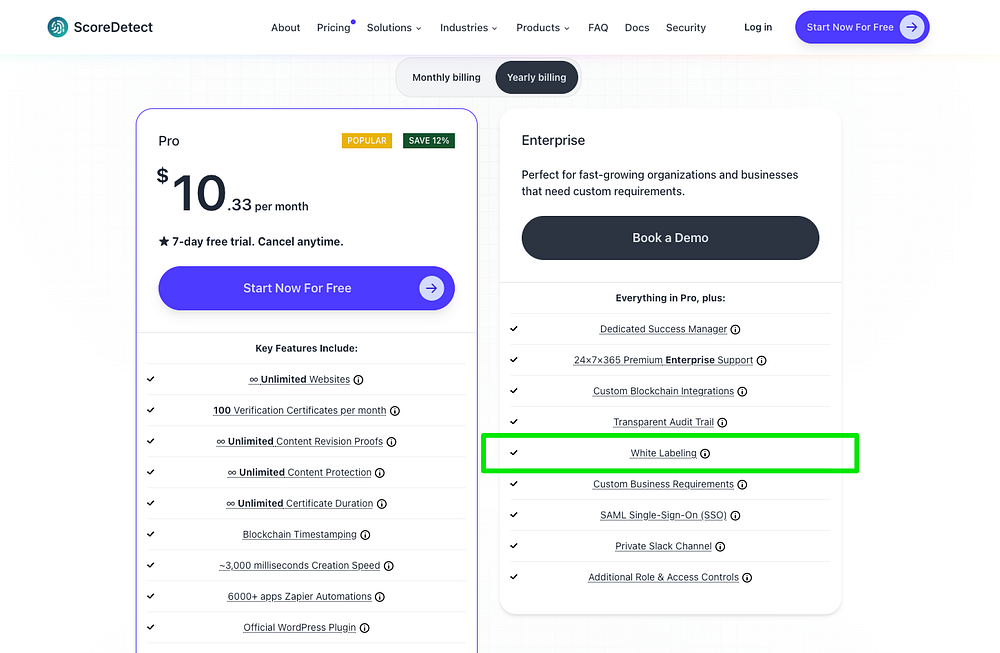This screenshot has width=1000, height=653.
Task: Show info for Additional Role & Access Controls
Action: (747, 578)
